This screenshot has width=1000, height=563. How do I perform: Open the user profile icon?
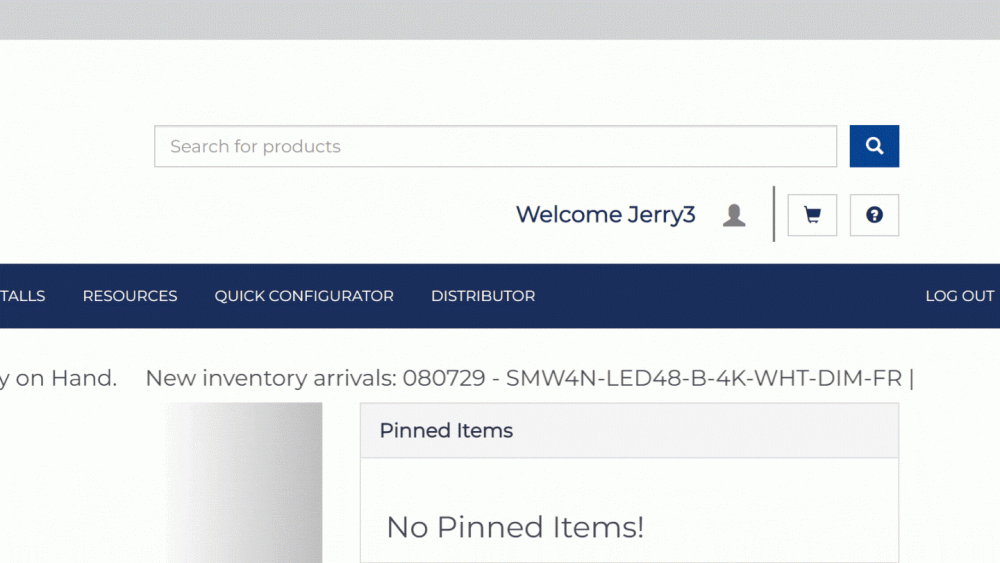[x=734, y=215]
